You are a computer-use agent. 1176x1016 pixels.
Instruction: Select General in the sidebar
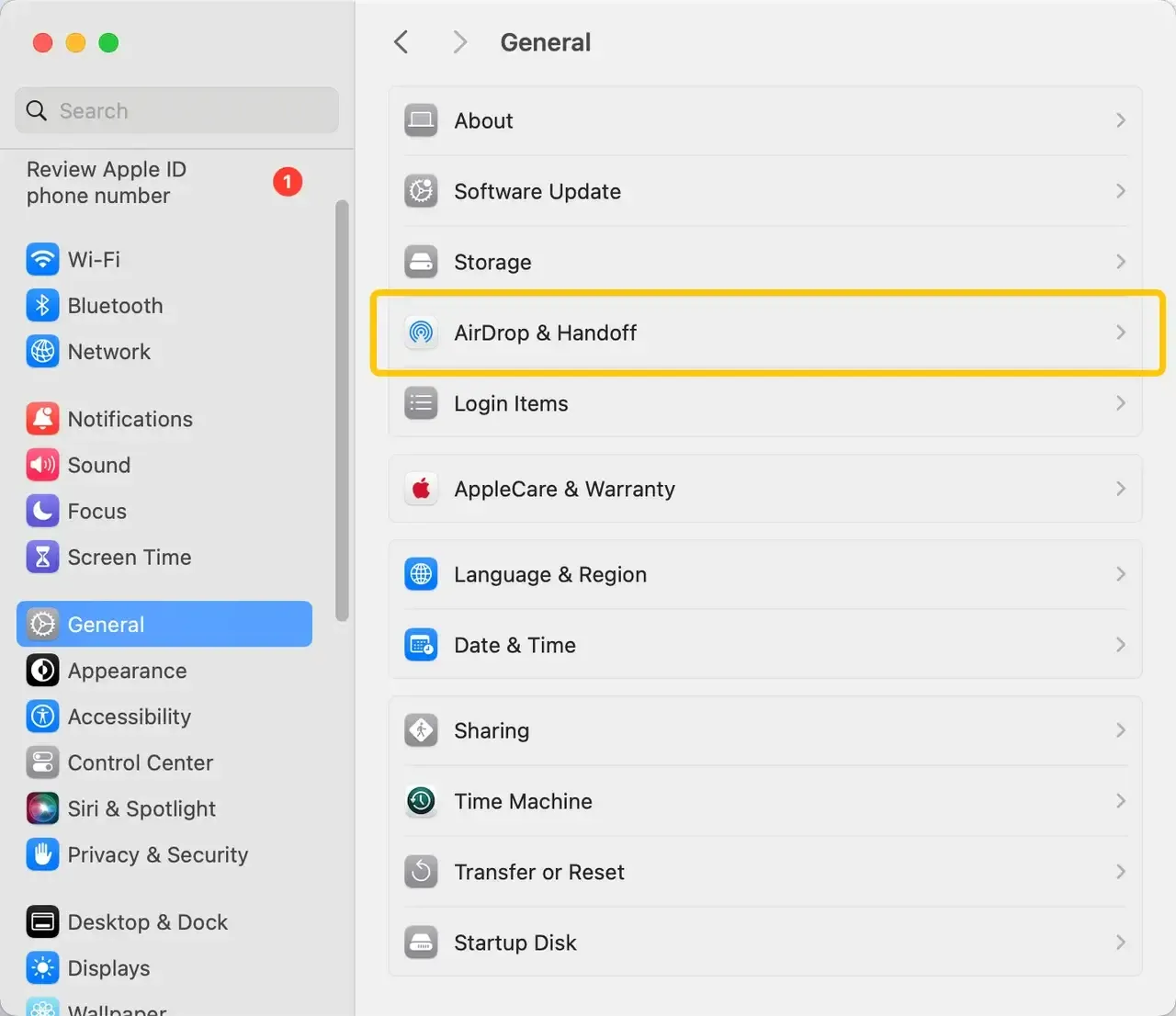tap(164, 624)
